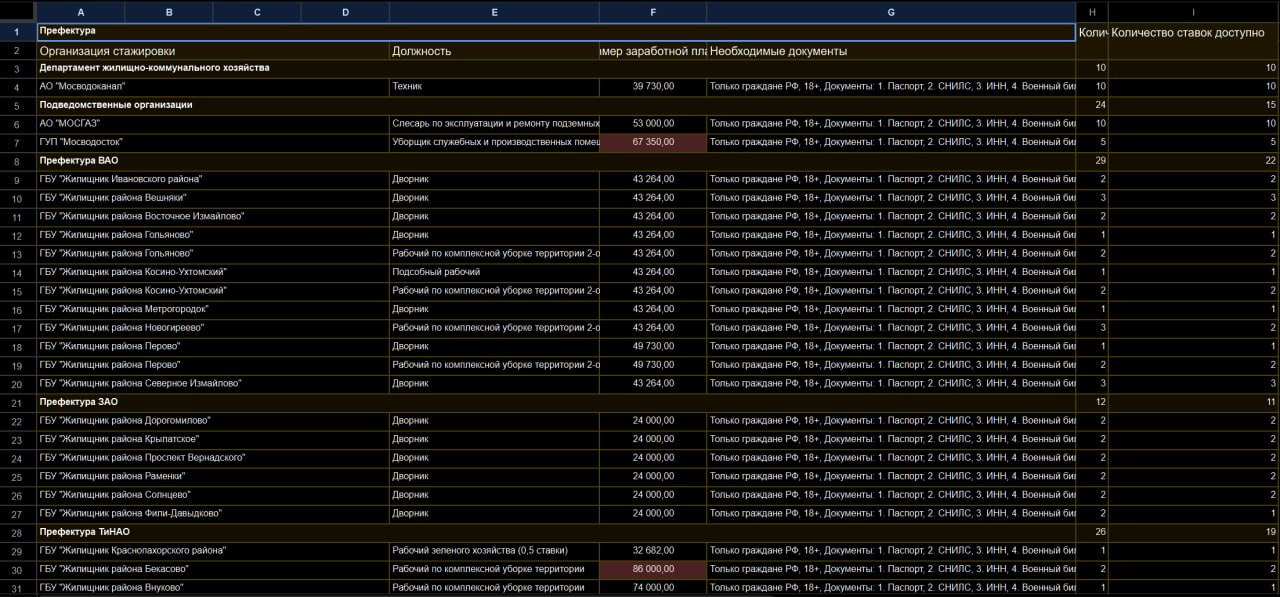Select column H header
1280x597 pixels.
point(1092,12)
